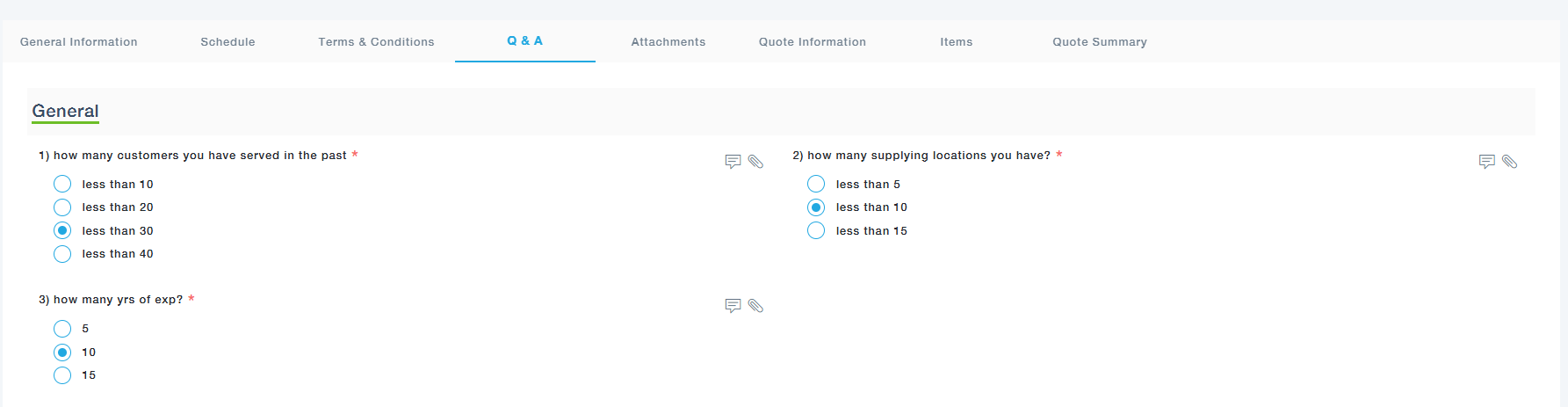Open the Attachments tab
The height and width of the screenshot is (407, 1568).
[668, 42]
